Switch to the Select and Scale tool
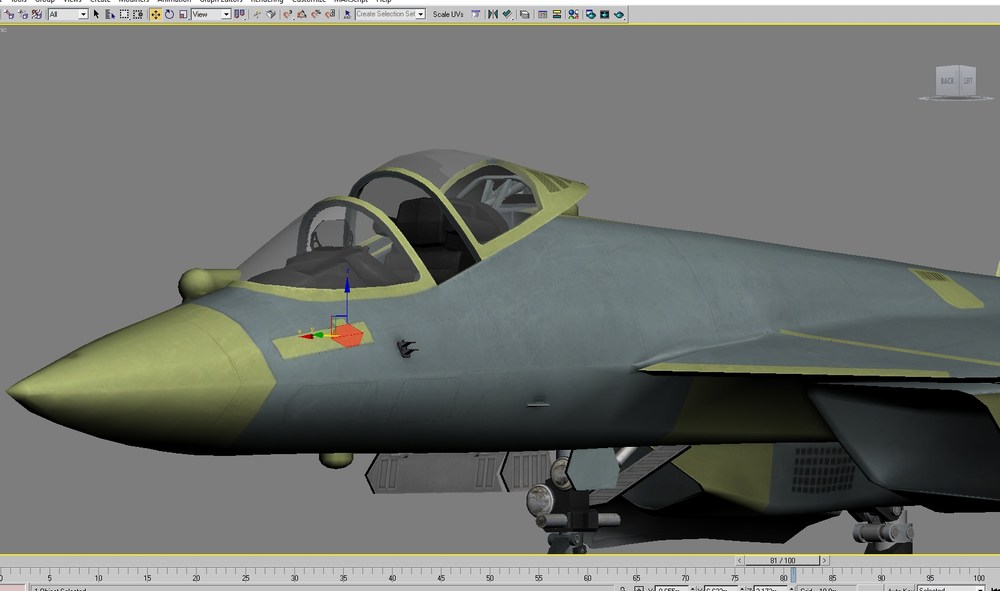Screen dimensions: 1000x591 coord(183,14)
